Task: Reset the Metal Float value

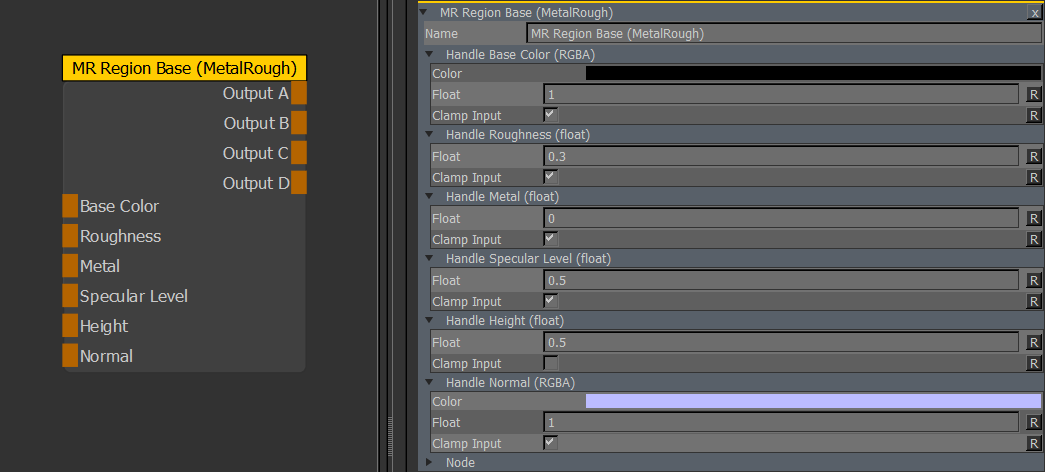Action: pyautogui.click(x=1034, y=219)
